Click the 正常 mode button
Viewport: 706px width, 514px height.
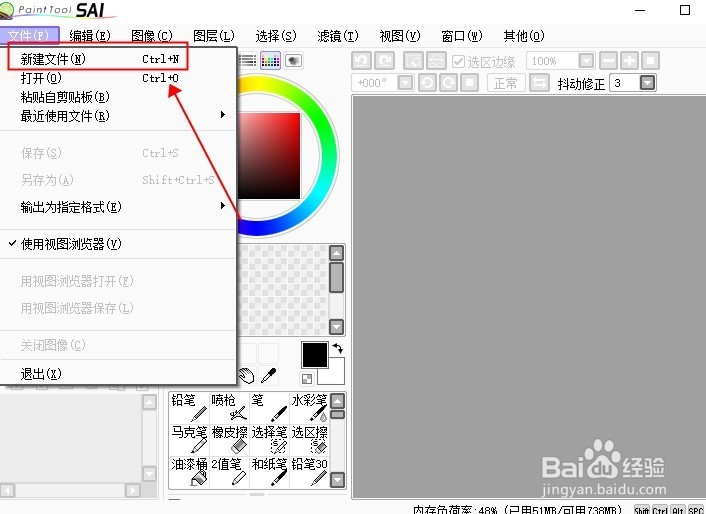point(506,83)
